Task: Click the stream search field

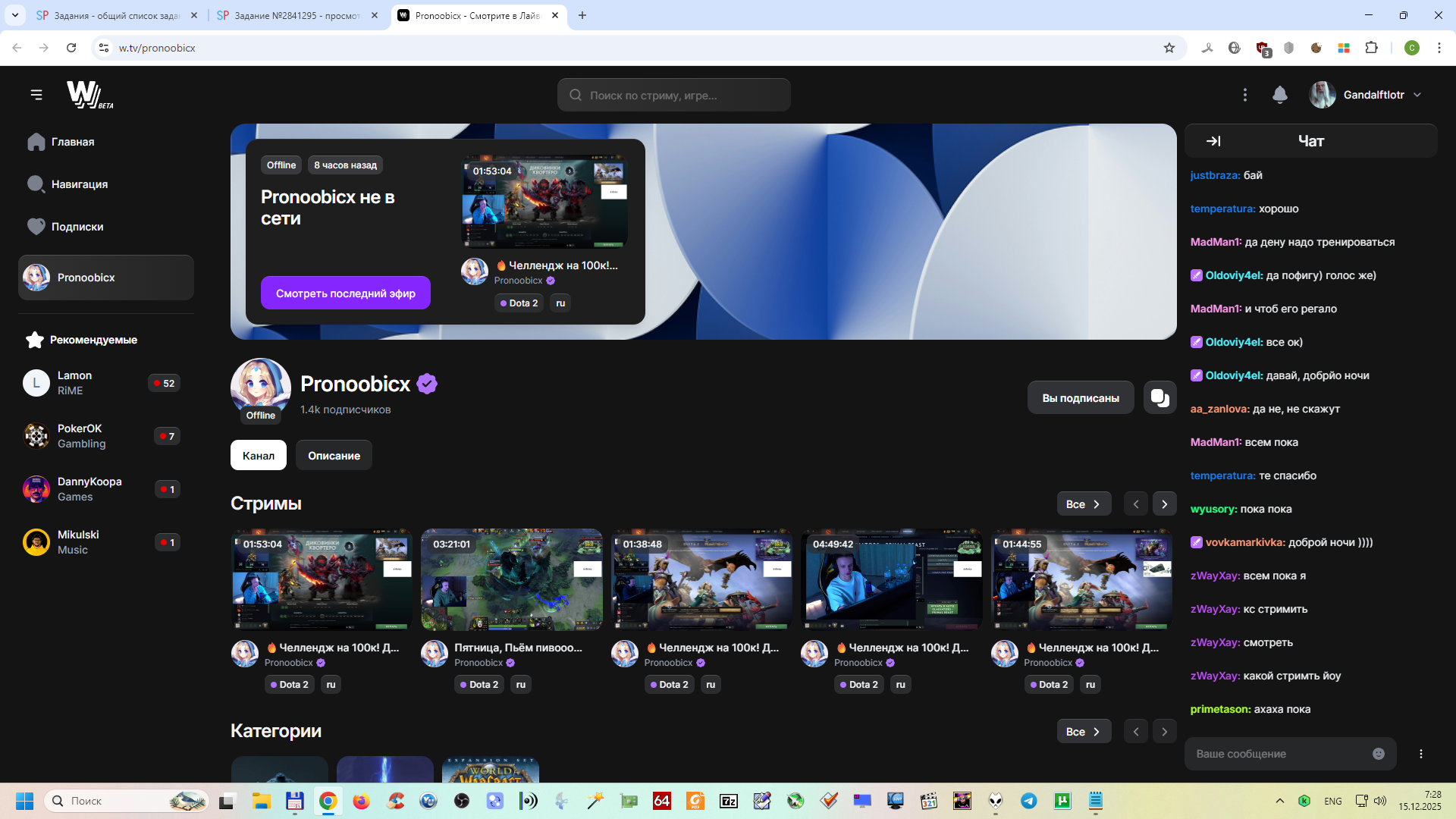Action: click(673, 96)
